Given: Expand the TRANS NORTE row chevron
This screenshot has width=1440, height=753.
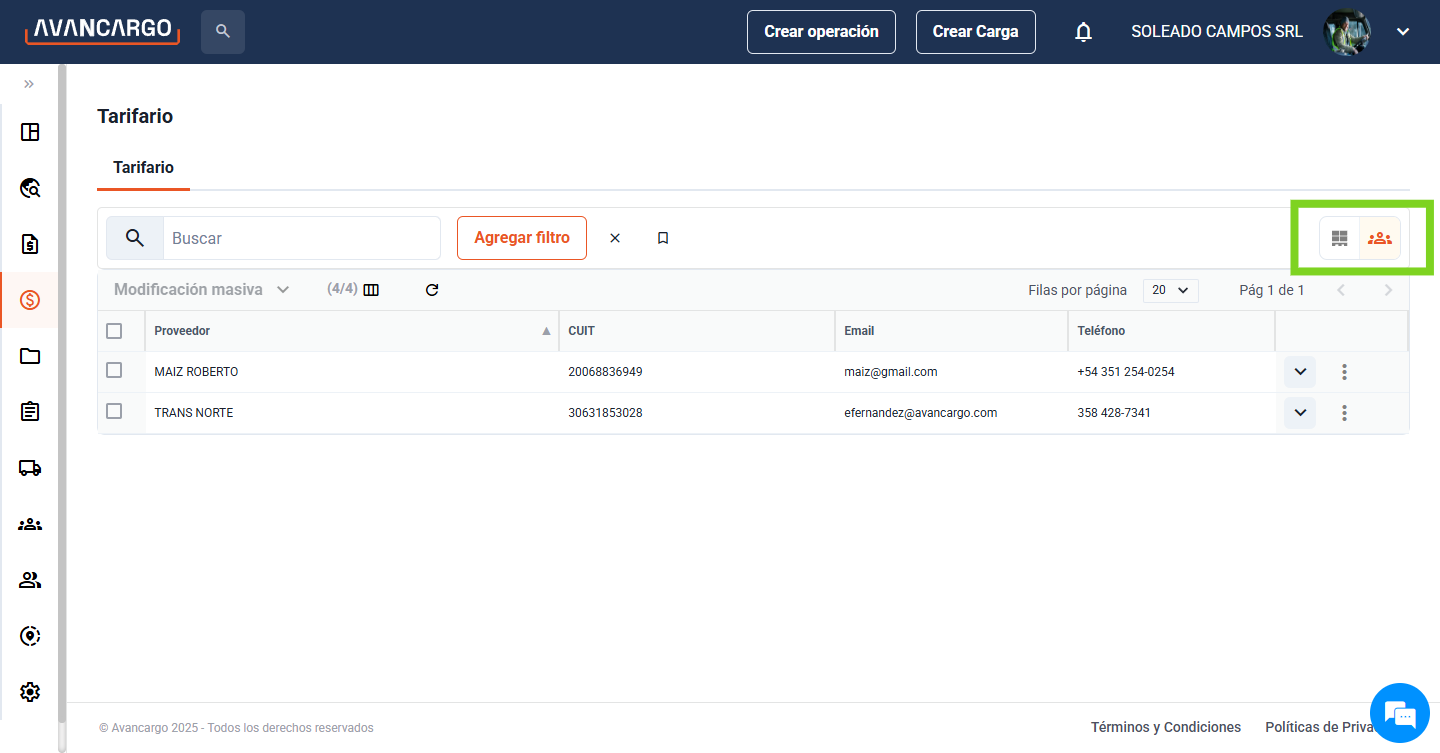Looking at the screenshot, I should (1299, 413).
